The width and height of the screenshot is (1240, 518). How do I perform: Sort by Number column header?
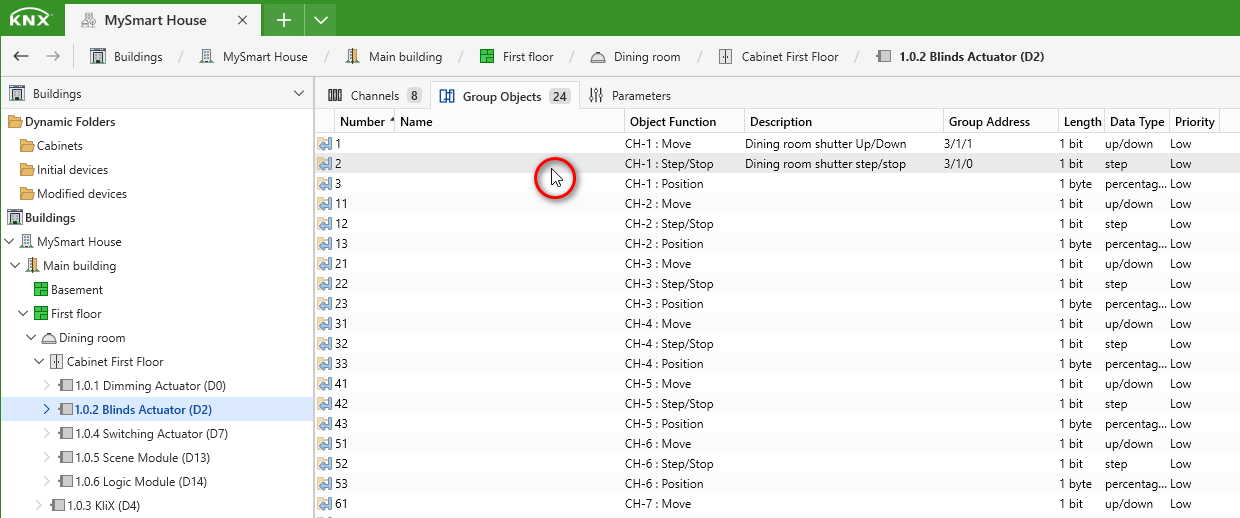(x=366, y=122)
